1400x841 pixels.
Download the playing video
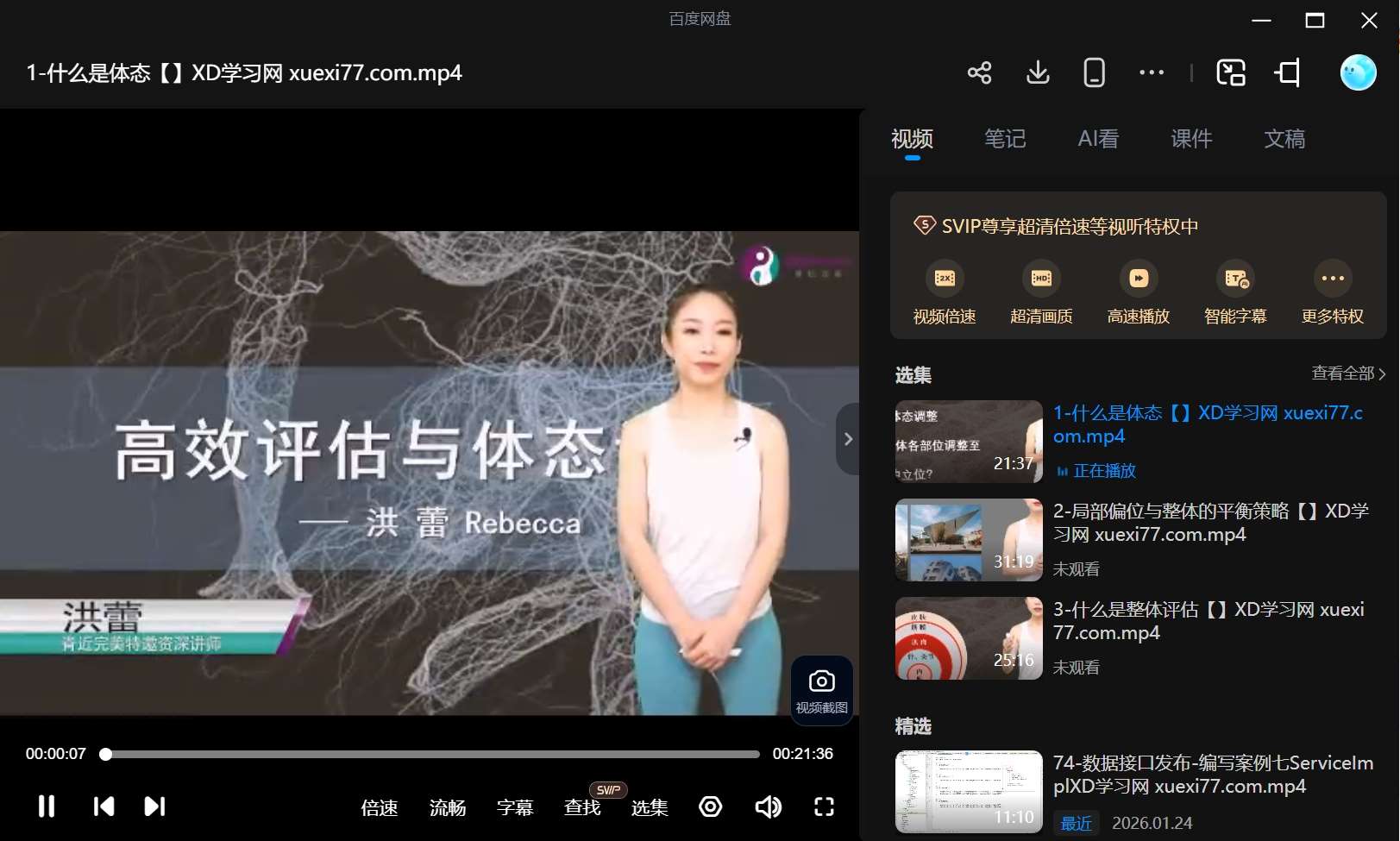1037,72
